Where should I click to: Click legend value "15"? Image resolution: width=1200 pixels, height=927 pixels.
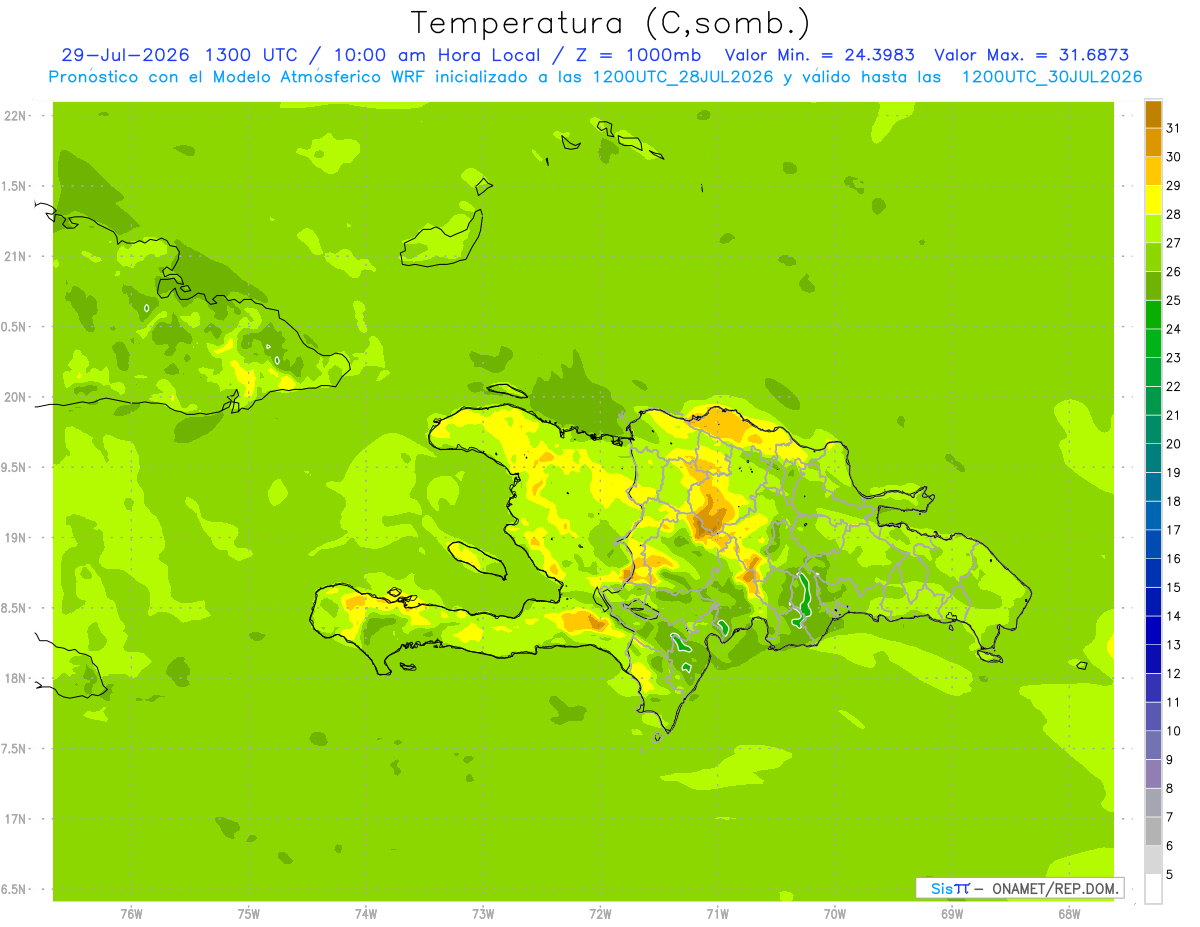(x=1174, y=587)
